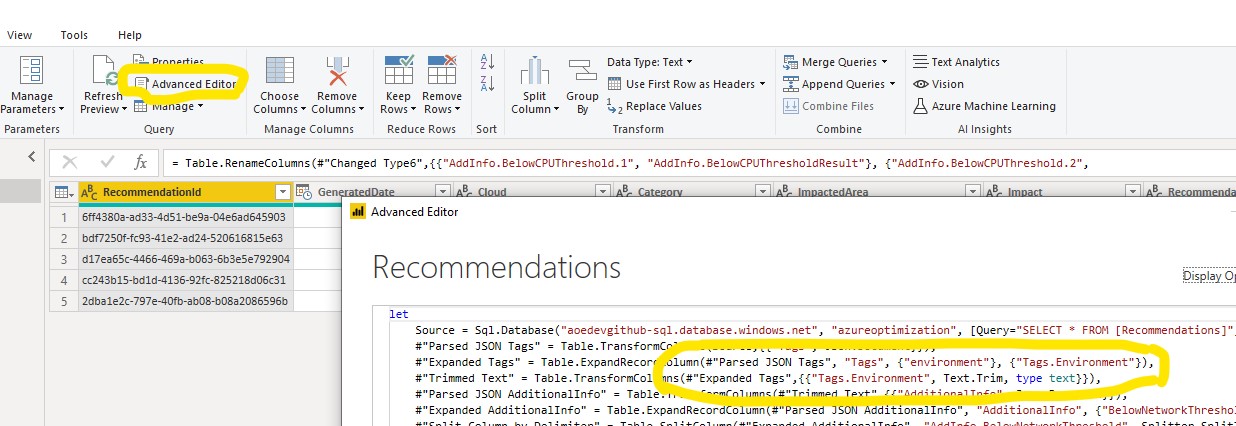Click the Split Column icon
The image size is (1236, 426).
point(535,72)
